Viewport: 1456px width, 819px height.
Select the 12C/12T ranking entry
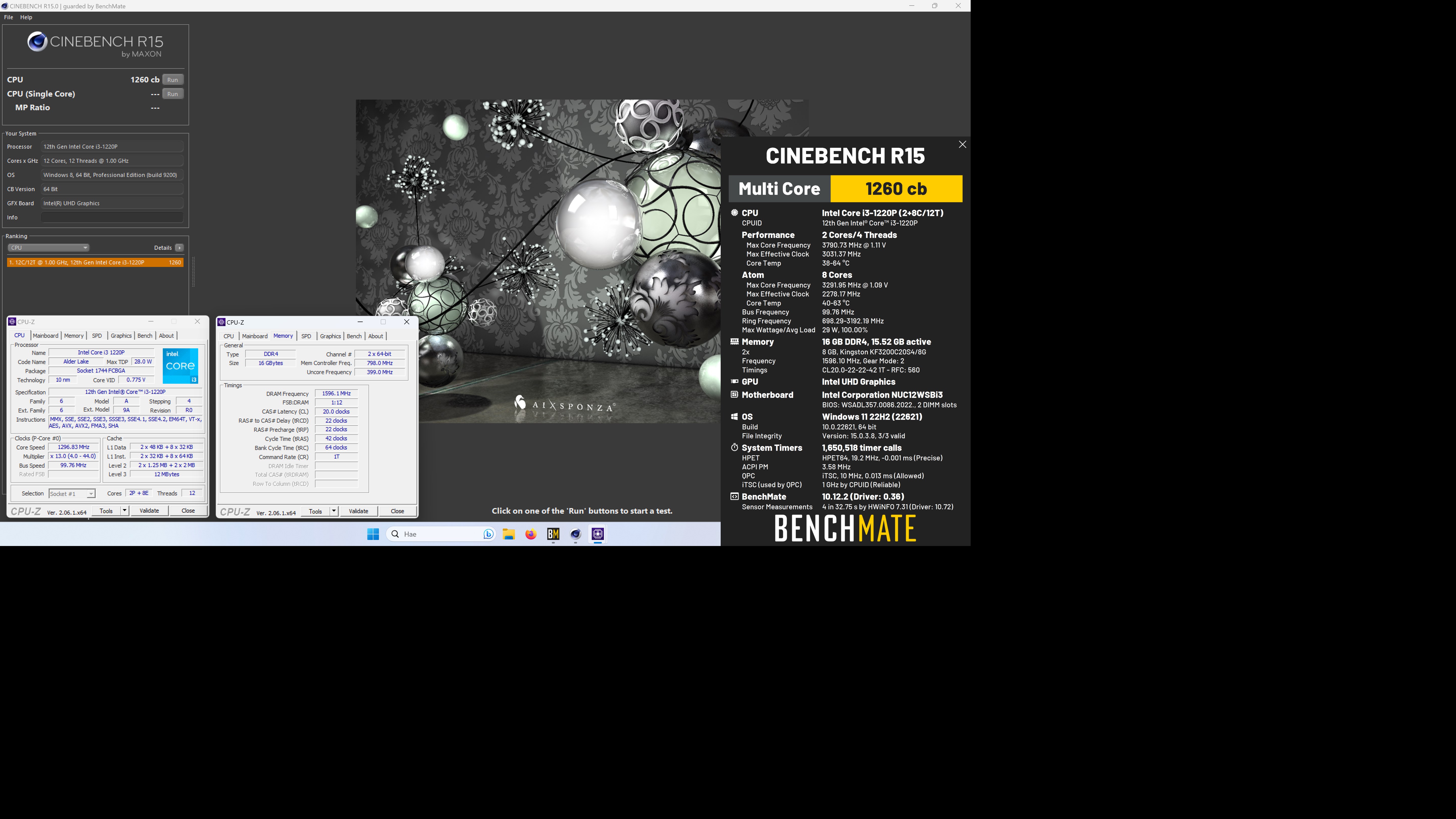tap(95, 262)
